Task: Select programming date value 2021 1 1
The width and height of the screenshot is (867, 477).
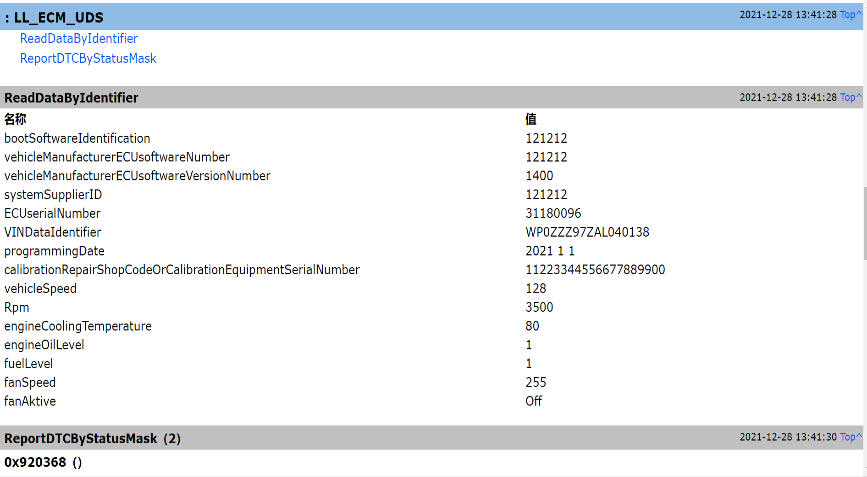Action: [550, 251]
